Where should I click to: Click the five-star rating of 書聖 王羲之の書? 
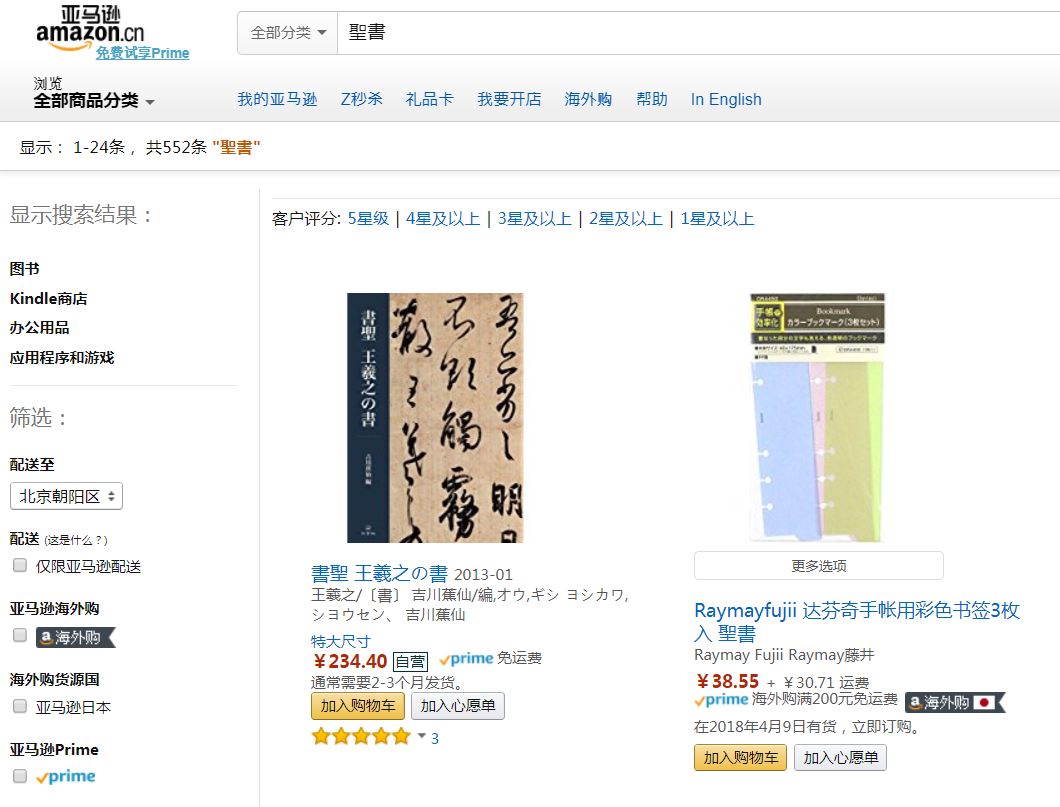361,736
